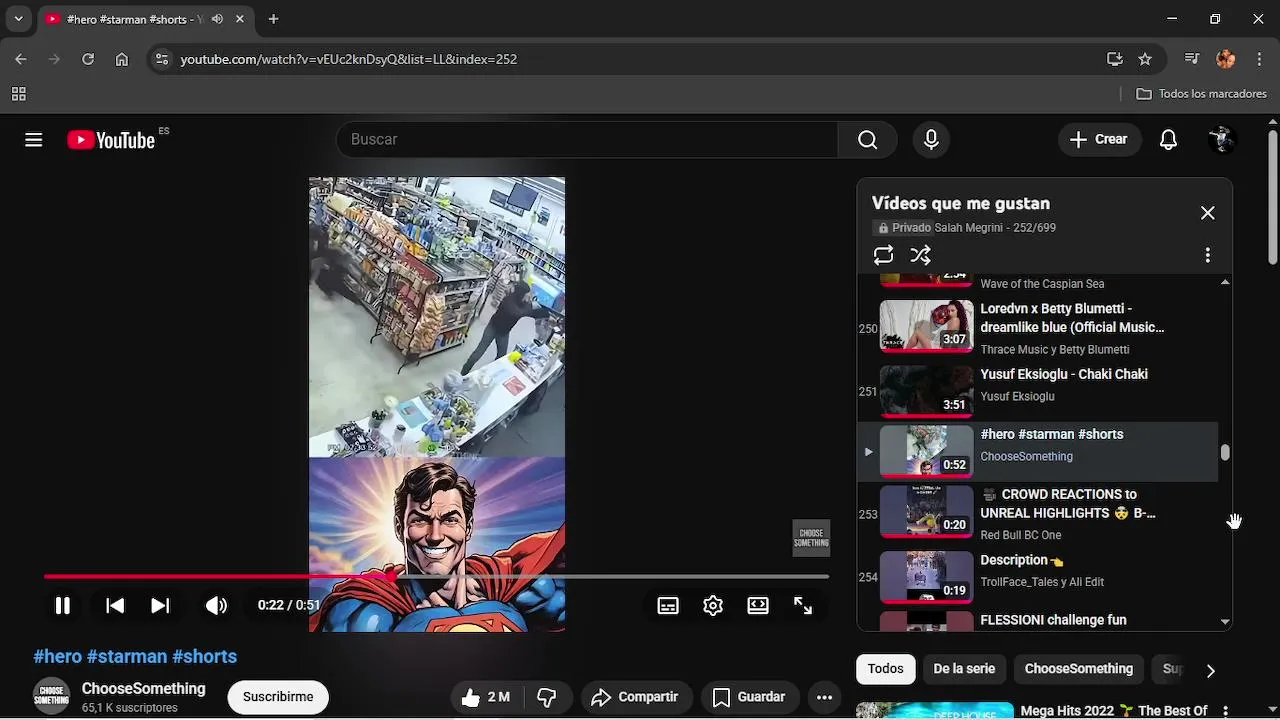The image size is (1280, 720).
Task: Open the browser three-dot menu
Action: coord(1258,59)
